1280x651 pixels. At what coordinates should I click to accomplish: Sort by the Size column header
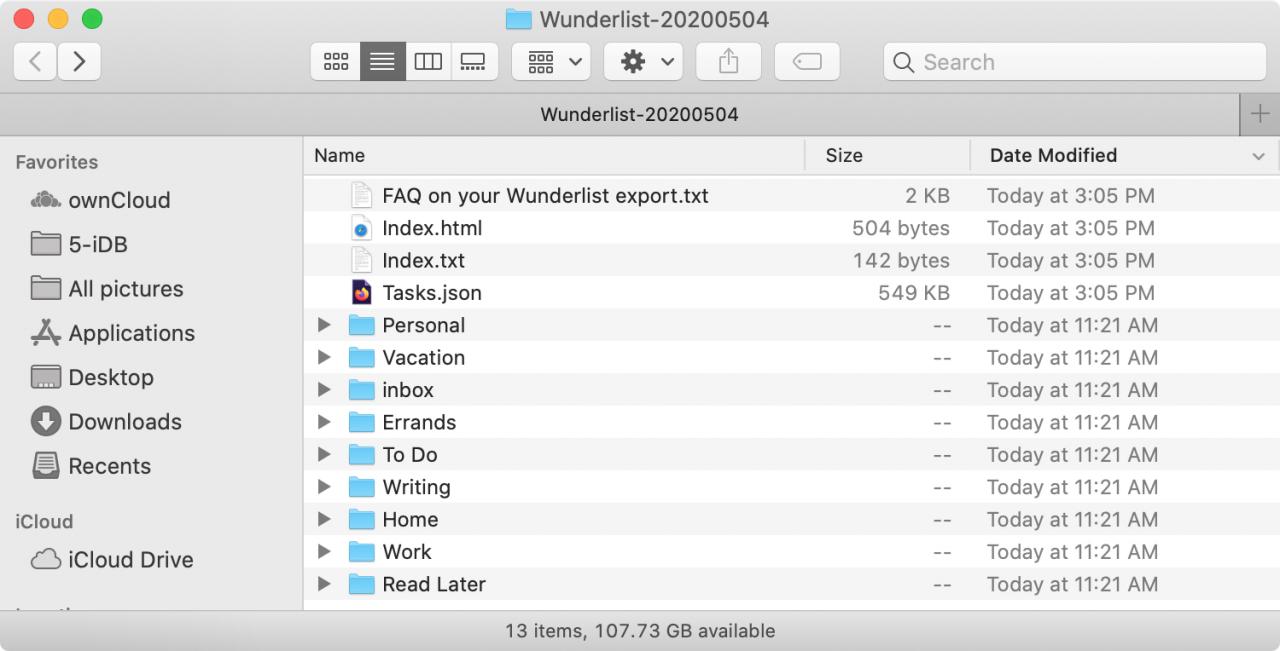887,155
